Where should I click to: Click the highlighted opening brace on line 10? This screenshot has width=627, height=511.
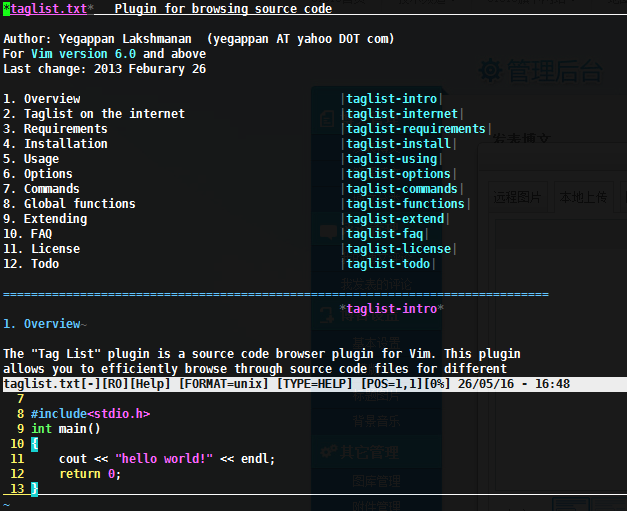pos(34,444)
